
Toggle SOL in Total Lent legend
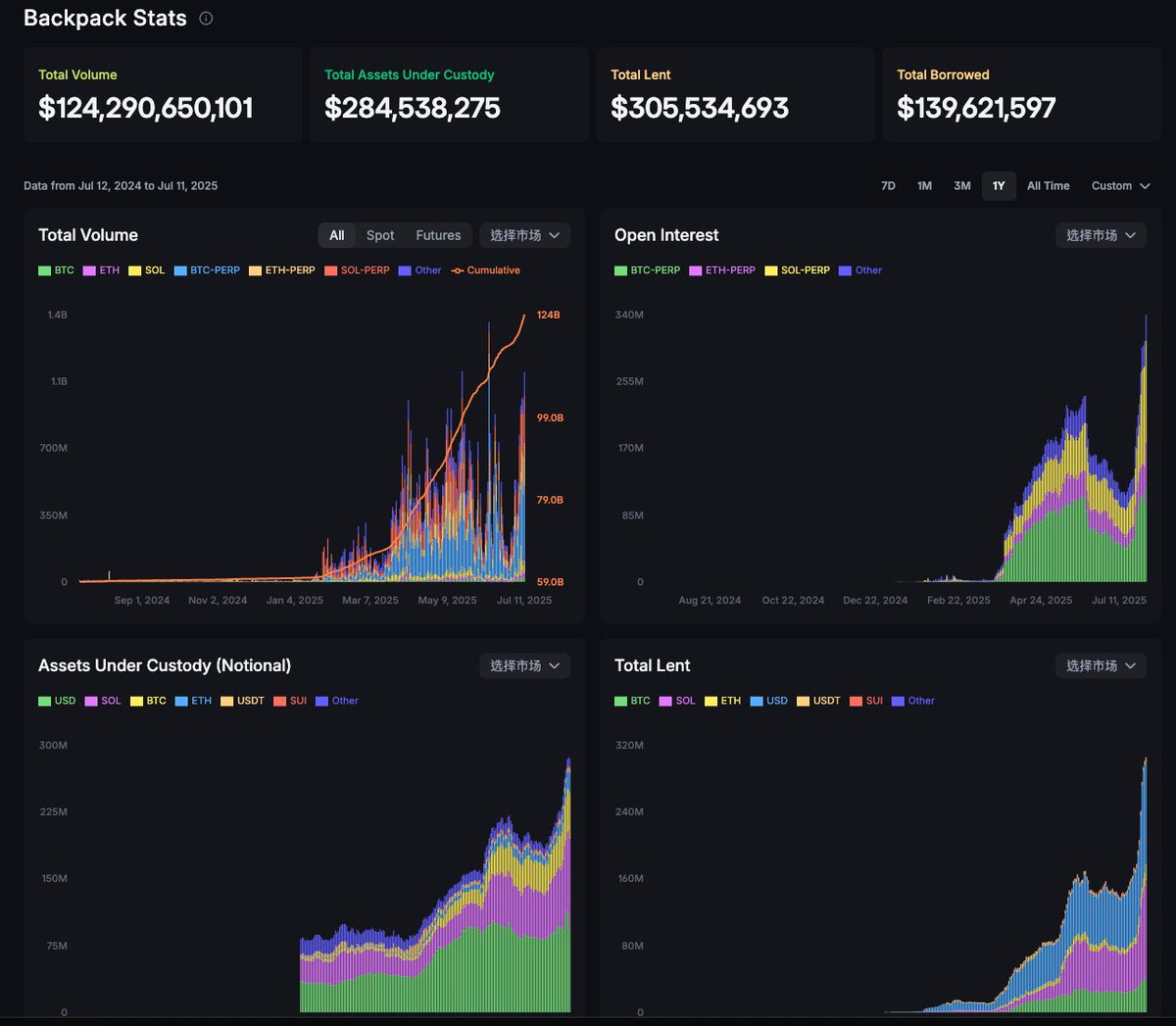coord(677,701)
